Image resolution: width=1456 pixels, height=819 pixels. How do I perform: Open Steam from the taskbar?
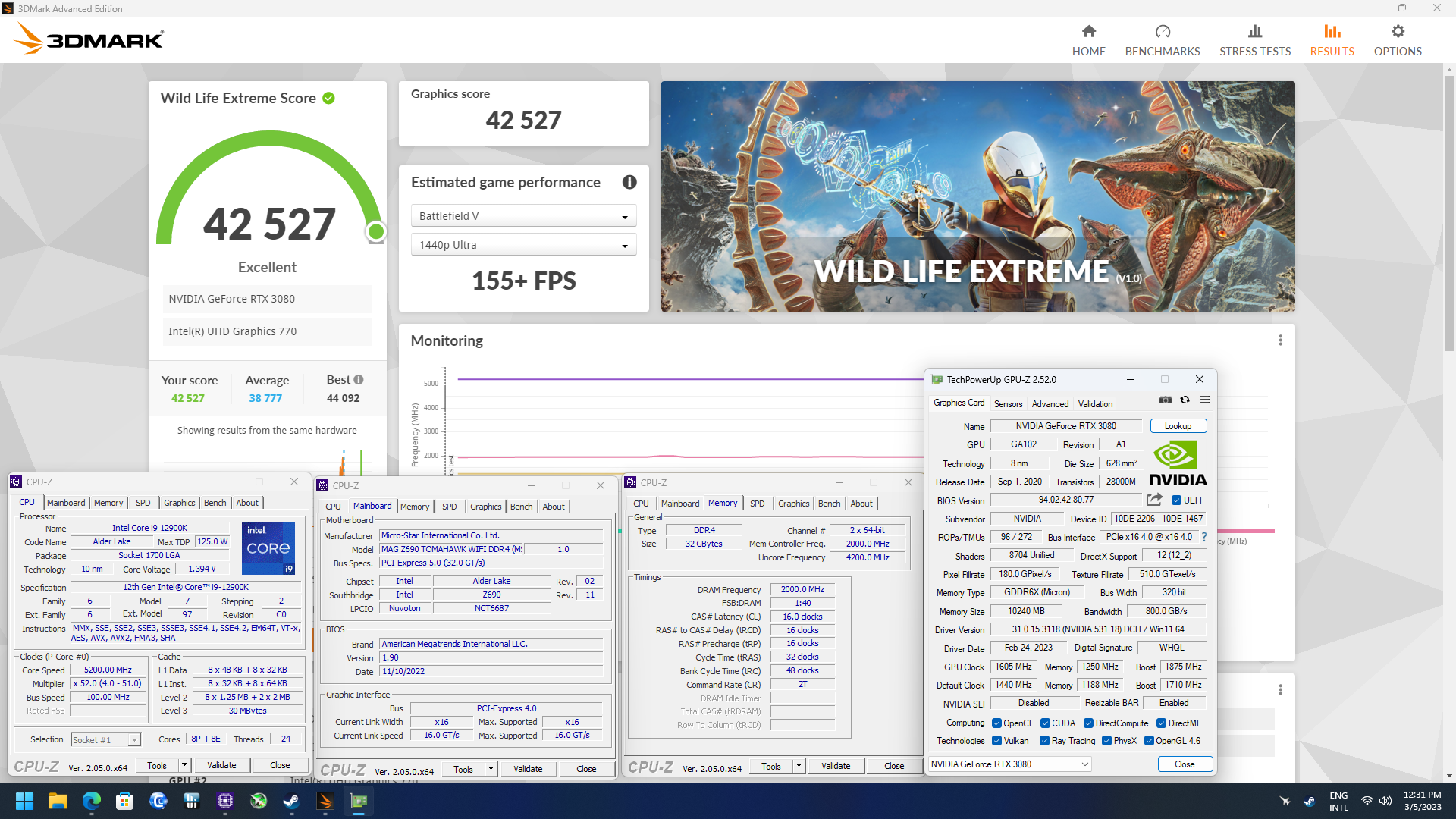coord(292,801)
